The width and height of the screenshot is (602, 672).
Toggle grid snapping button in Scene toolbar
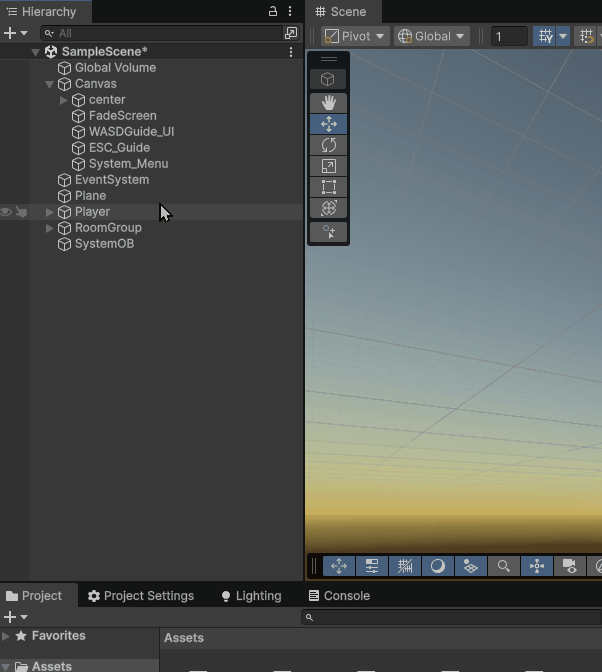coord(546,36)
